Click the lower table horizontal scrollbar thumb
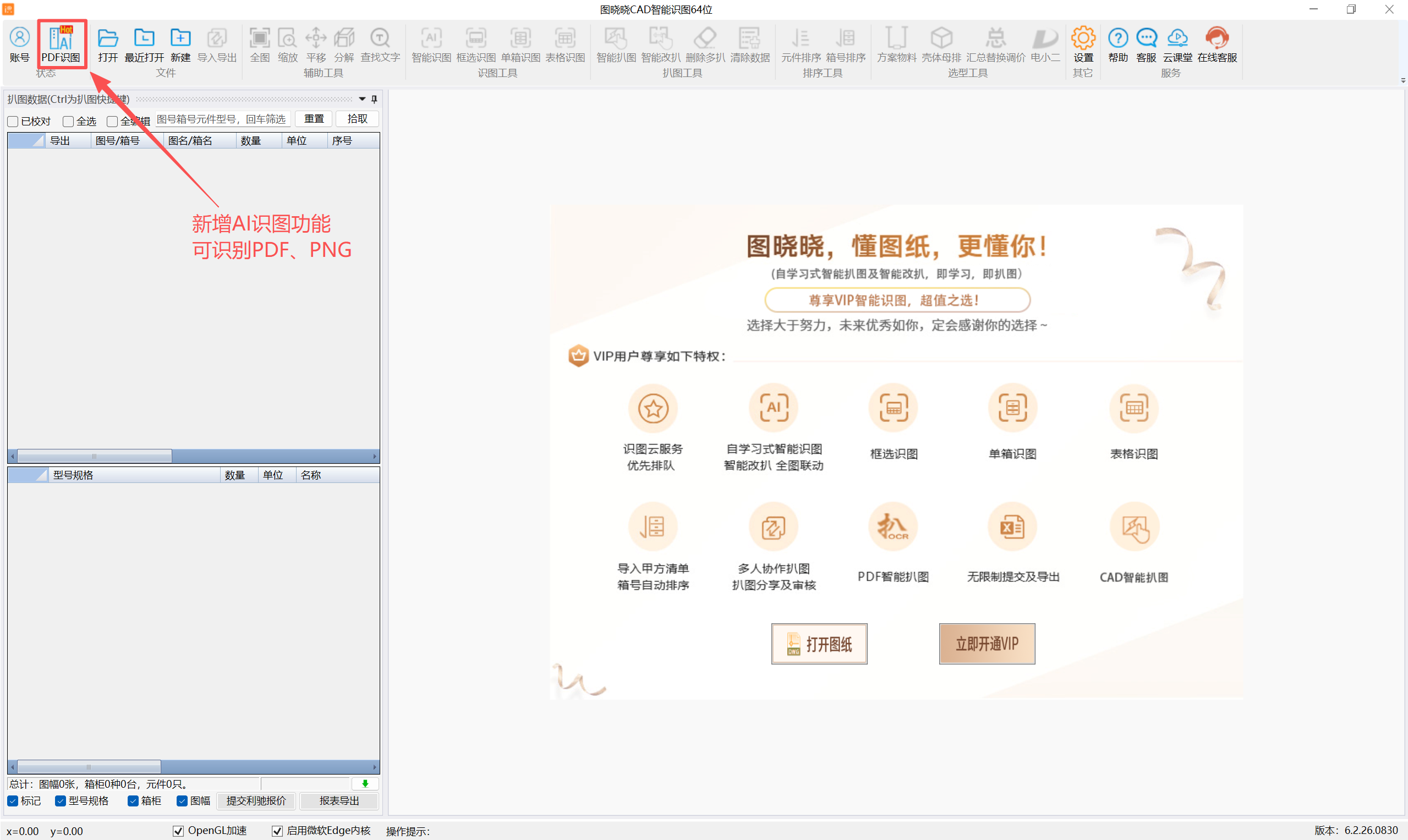 [x=89, y=767]
